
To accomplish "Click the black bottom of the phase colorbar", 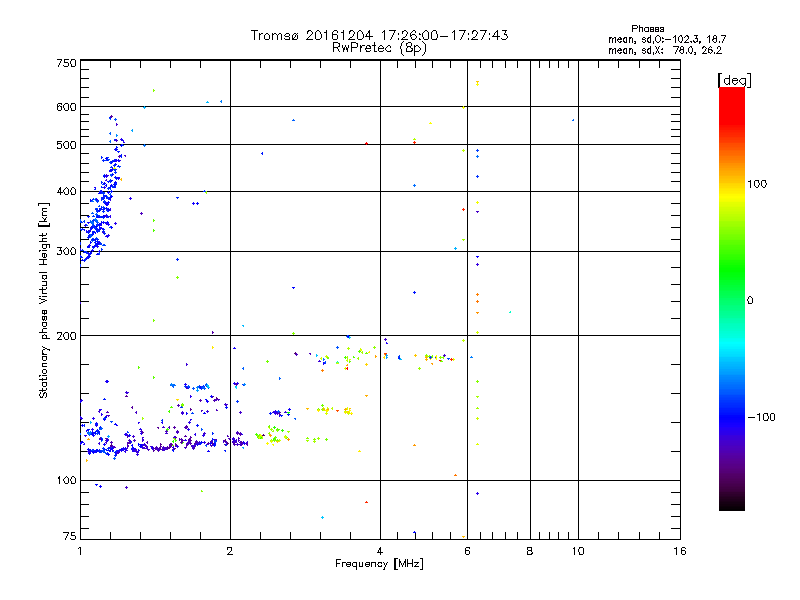I will pos(732,503).
